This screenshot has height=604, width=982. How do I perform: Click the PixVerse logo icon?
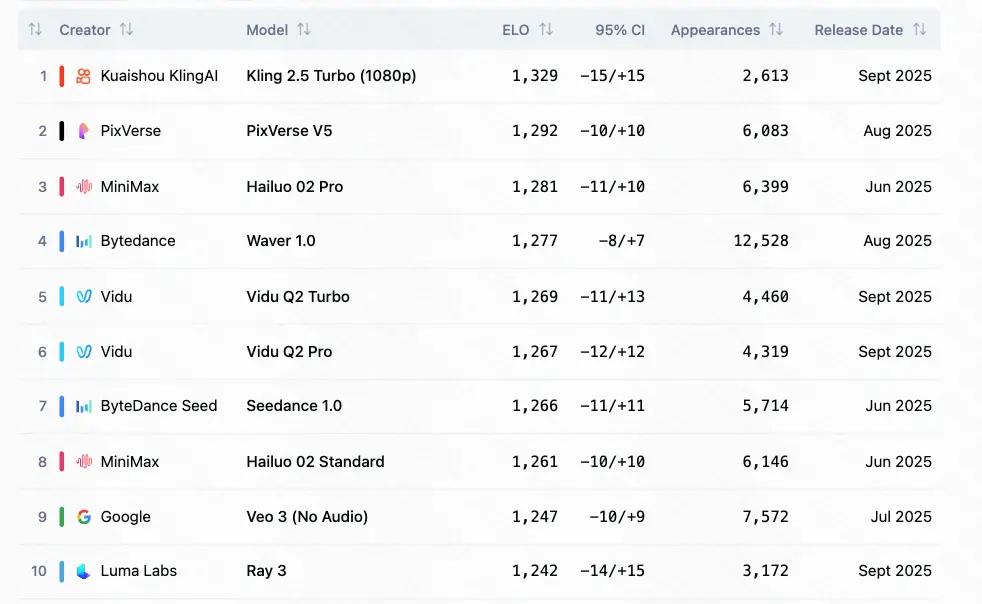[84, 131]
